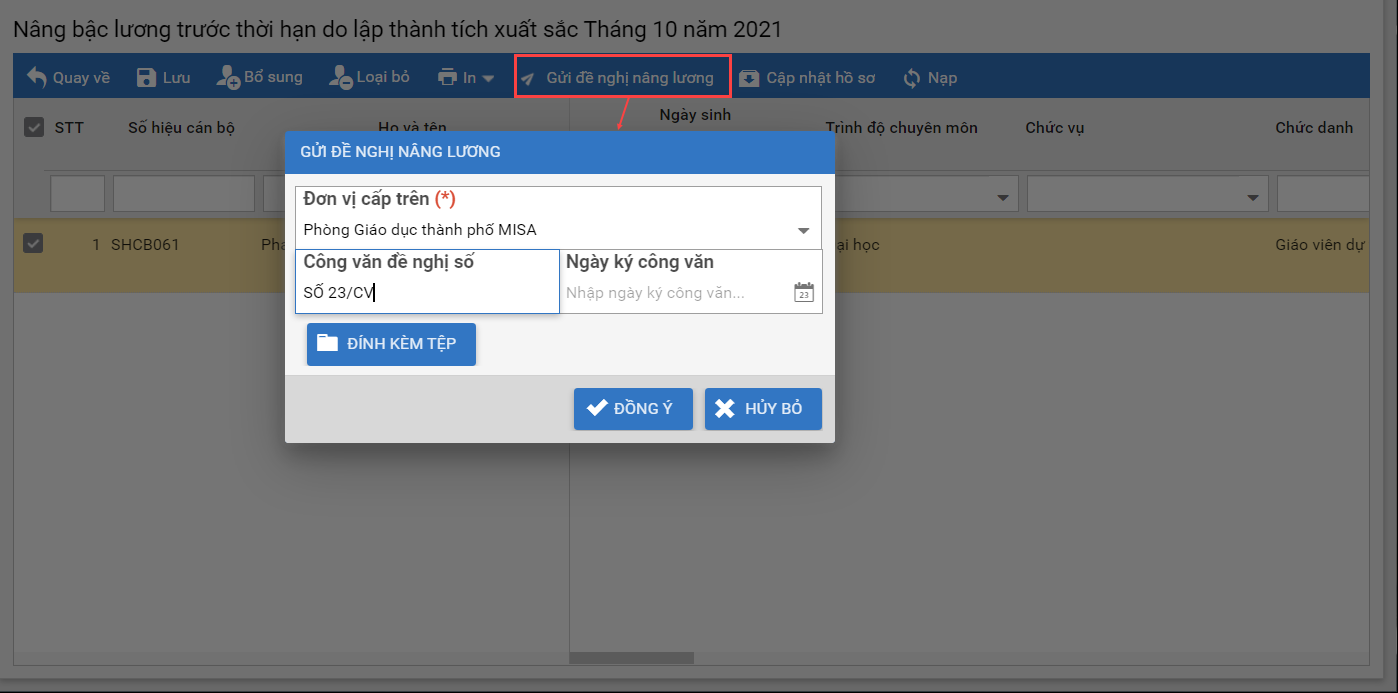Click the ĐÍNH KÈM TỆP attach button
The height and width of the screenshot is (693, 1398).
(391, 344)
